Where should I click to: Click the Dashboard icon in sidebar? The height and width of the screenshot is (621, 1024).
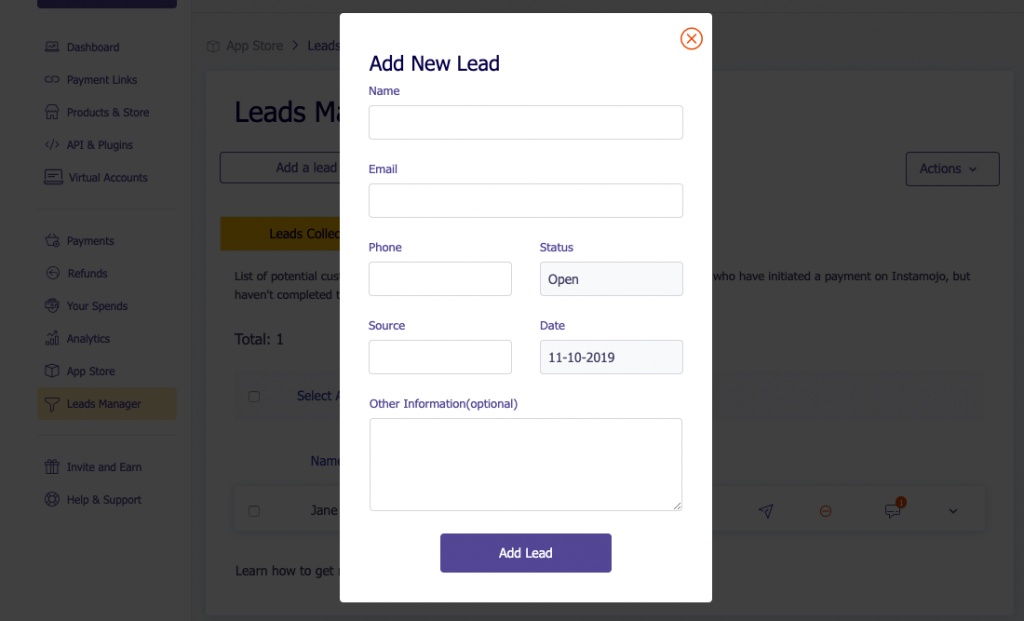[x=53, y=47]
